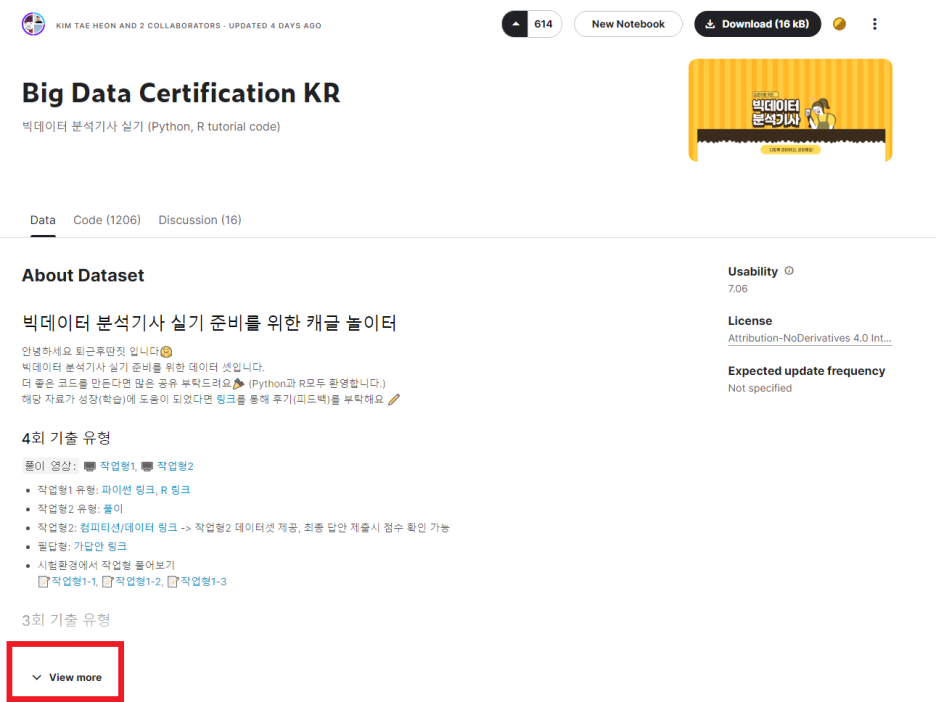Image resolution: width=936 pixels, height=702 pixels.
Task: Open the 컴피티션/데이터 링크 link
Action: [x=128, y=528]
